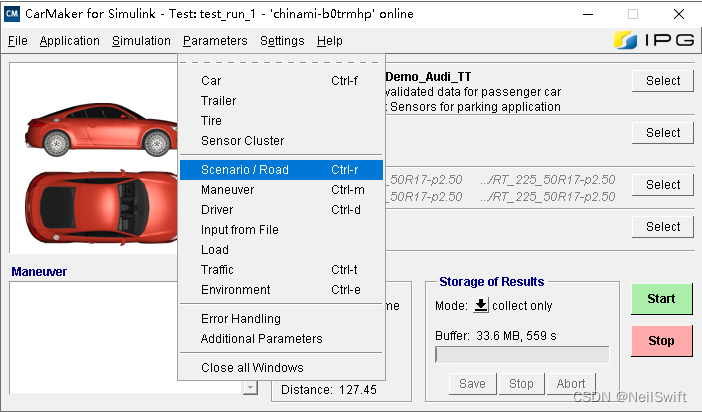Choose Input from File entry
The width and height of the screenshot is (702, 412).
[281, 230]
